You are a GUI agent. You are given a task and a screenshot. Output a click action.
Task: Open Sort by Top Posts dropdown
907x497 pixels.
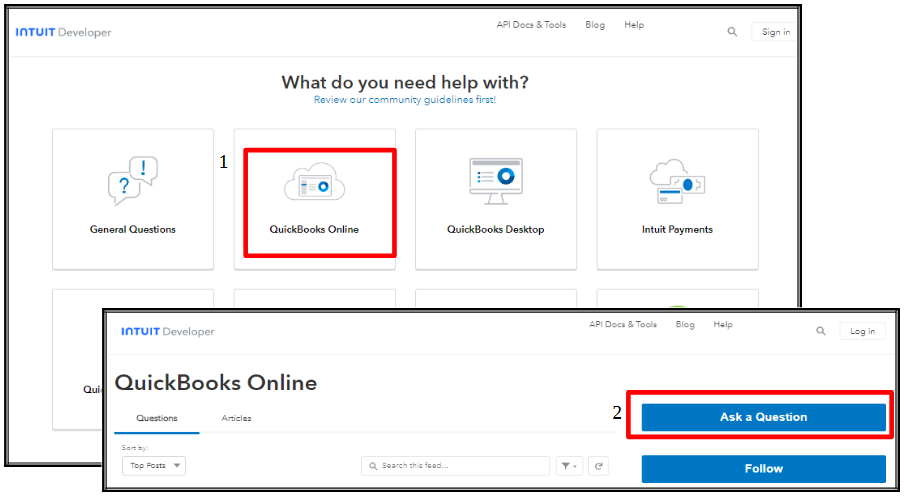154,465
